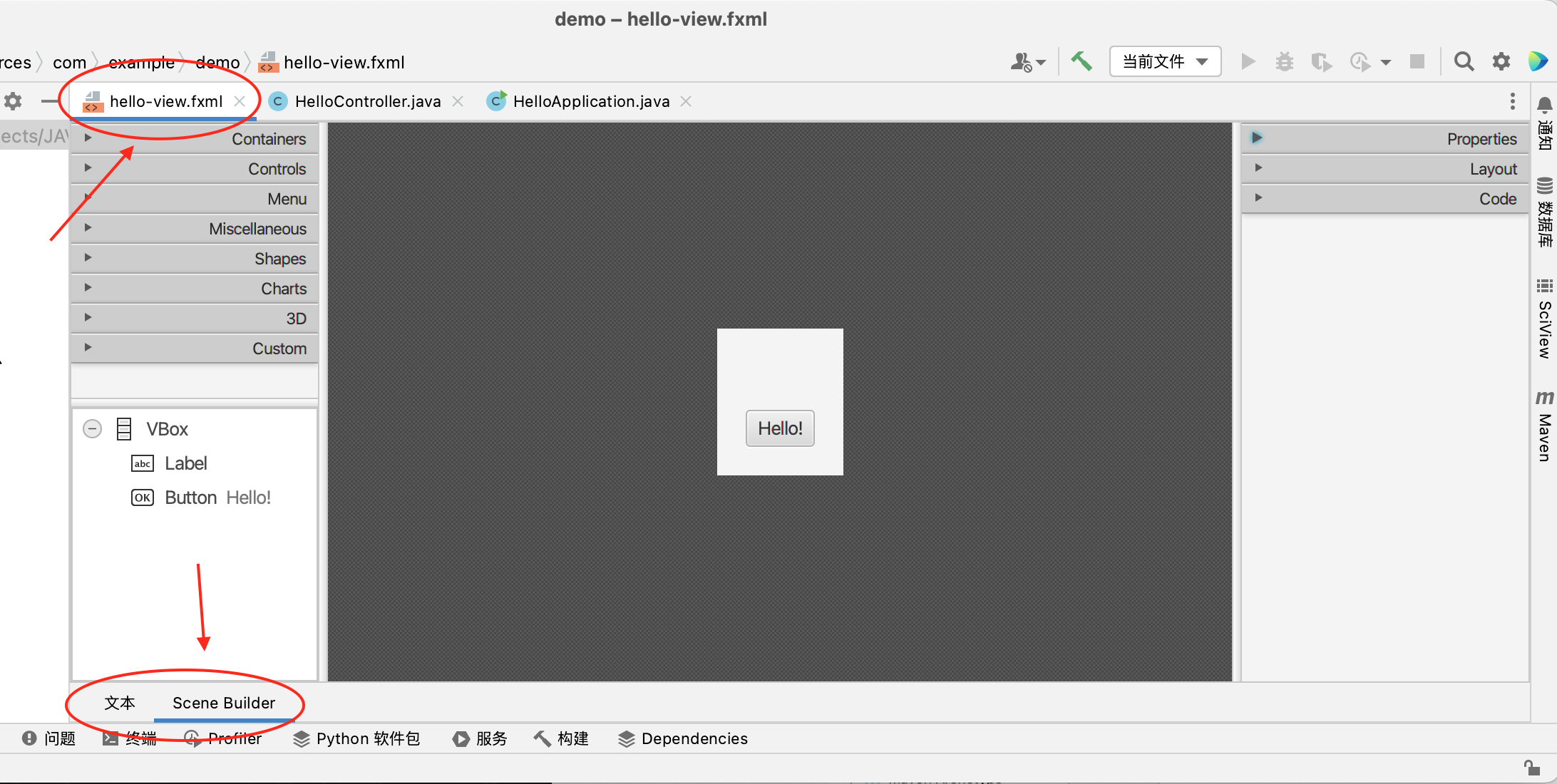1557x784 pixels.
Task: Open search with the magnifier icon
Action: (1464, 62)
